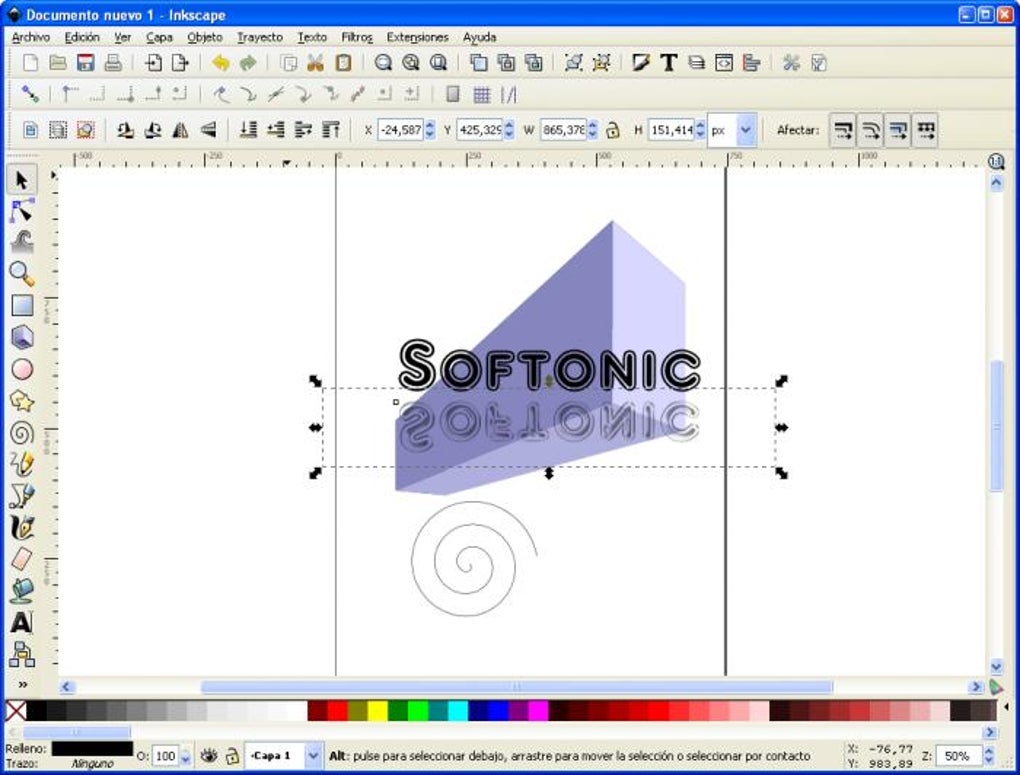Select the Node edit tool
This screenshot has width=1020, height=775.
[21, 211]
